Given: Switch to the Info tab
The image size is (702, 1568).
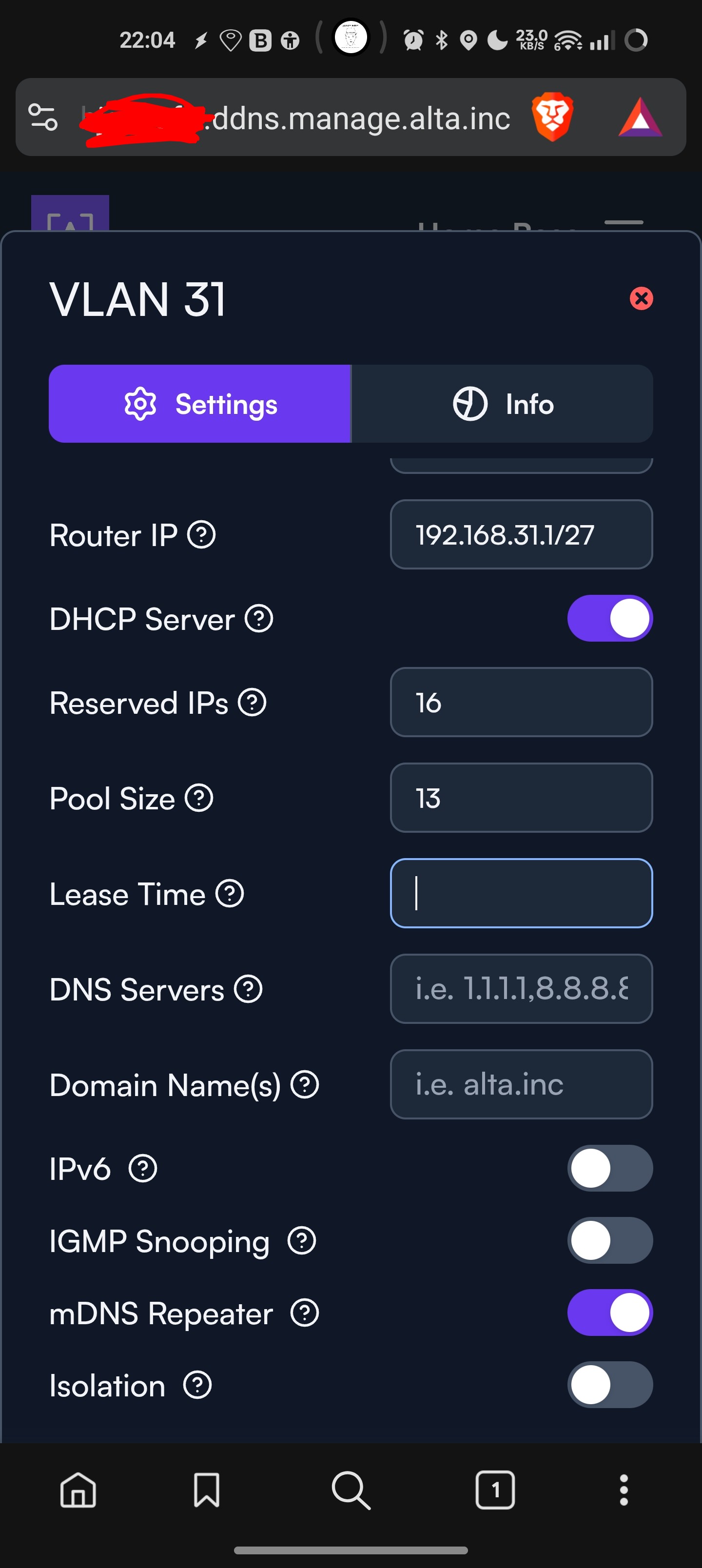Looking at the screenshot, I should point(502,404).
